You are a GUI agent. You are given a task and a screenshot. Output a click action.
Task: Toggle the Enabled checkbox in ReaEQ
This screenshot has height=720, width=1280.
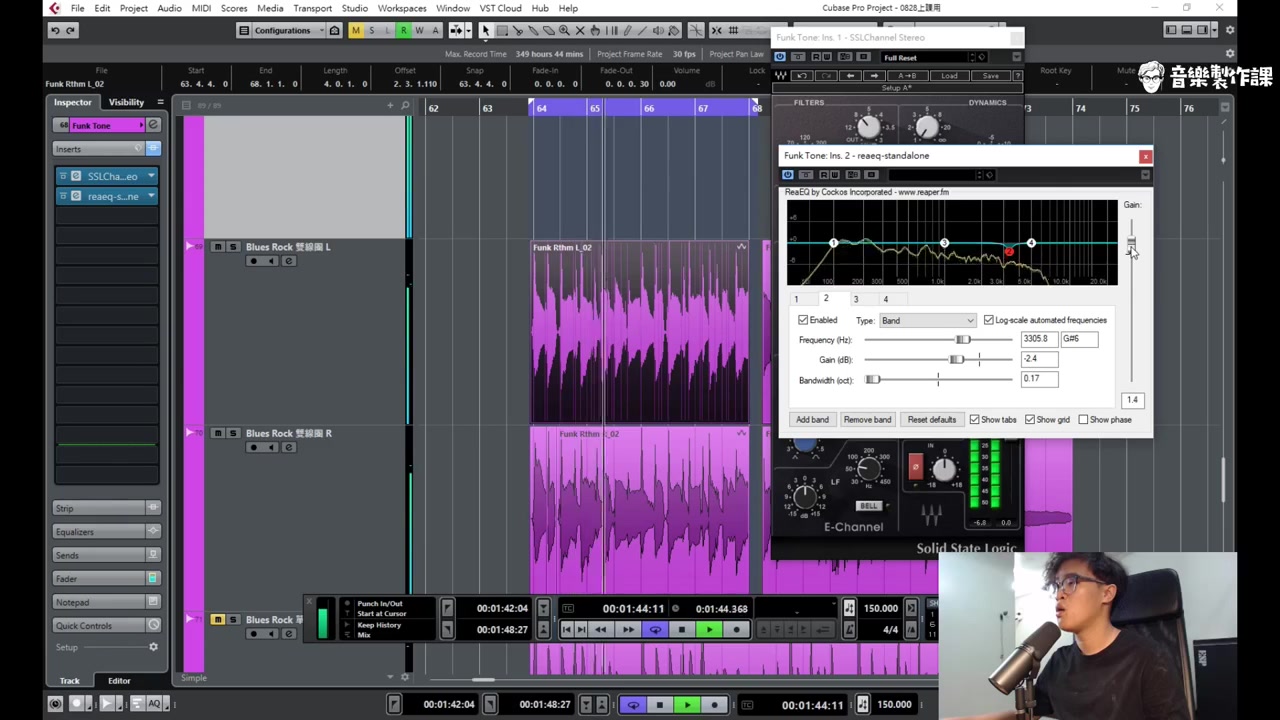[x=803, y=320]
